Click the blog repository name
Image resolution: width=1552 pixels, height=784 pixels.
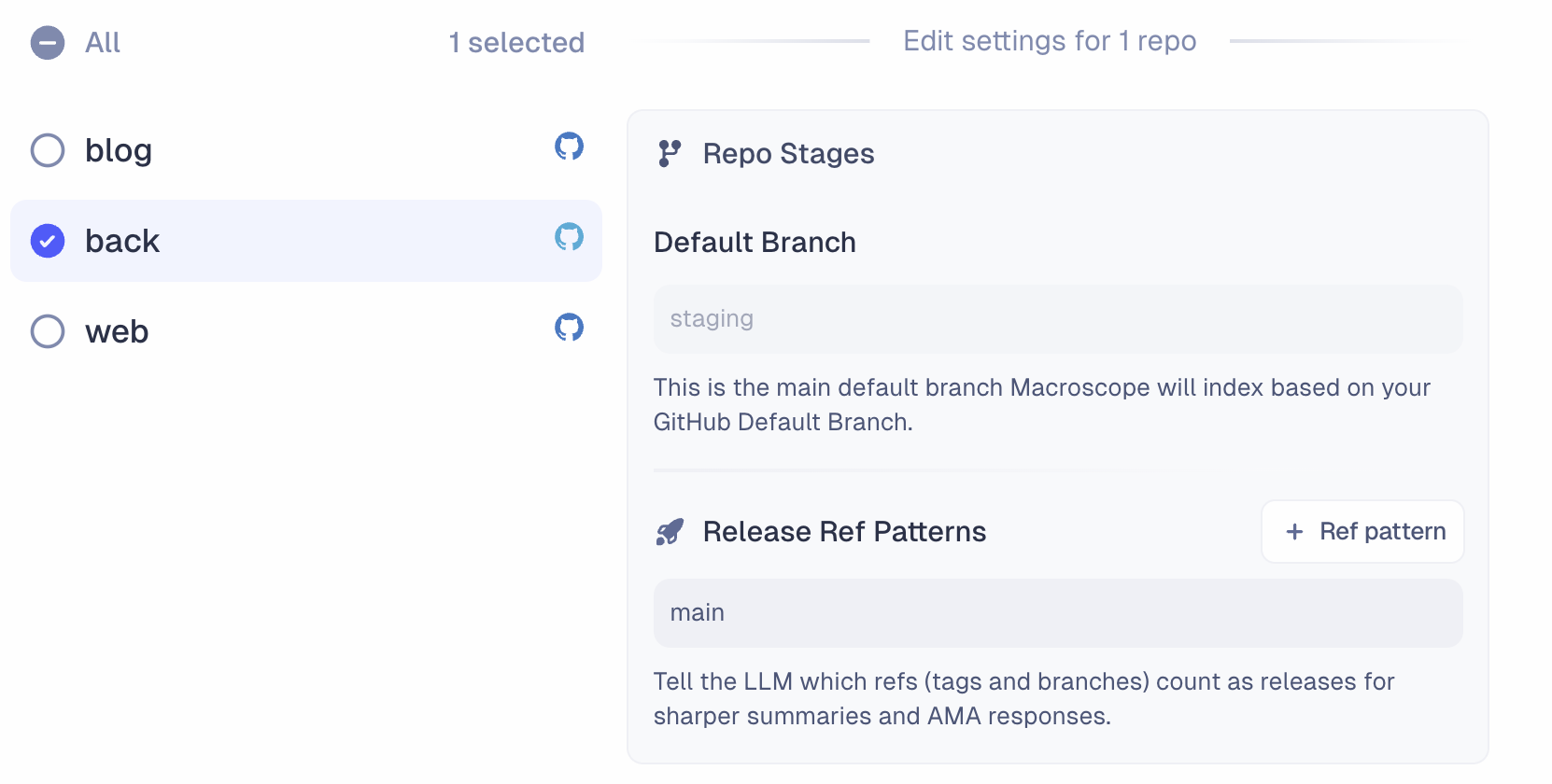pos(119,150)
